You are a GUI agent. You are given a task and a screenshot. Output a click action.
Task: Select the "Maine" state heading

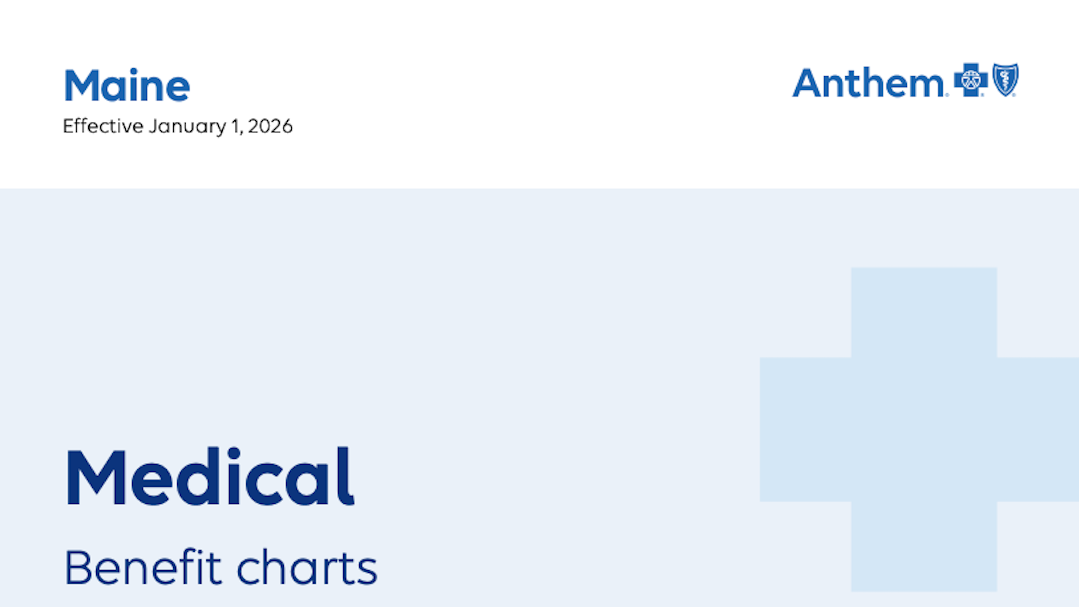click(x=127, y=86)
